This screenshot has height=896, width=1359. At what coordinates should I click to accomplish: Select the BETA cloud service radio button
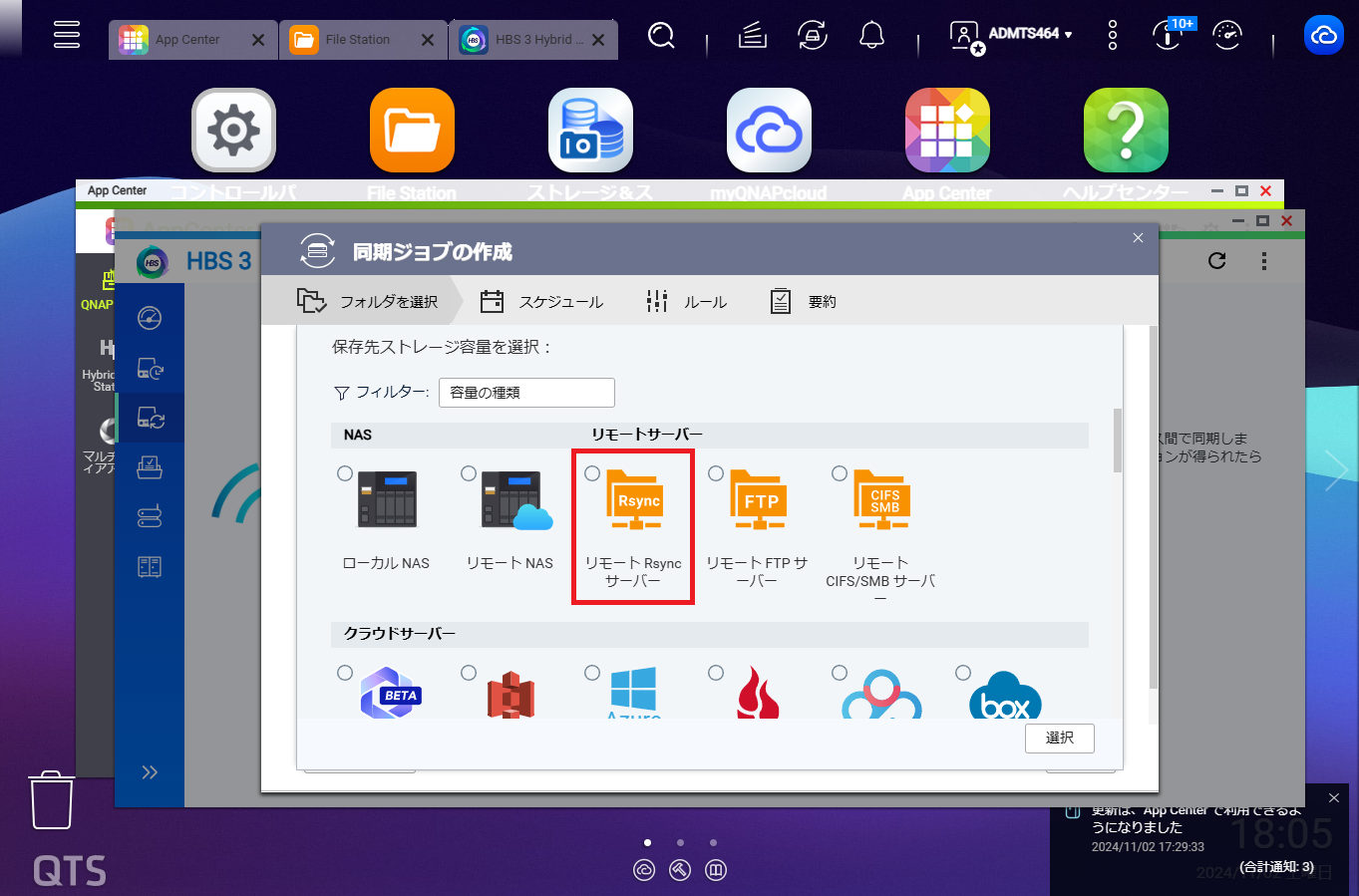(x=345, y=673)
